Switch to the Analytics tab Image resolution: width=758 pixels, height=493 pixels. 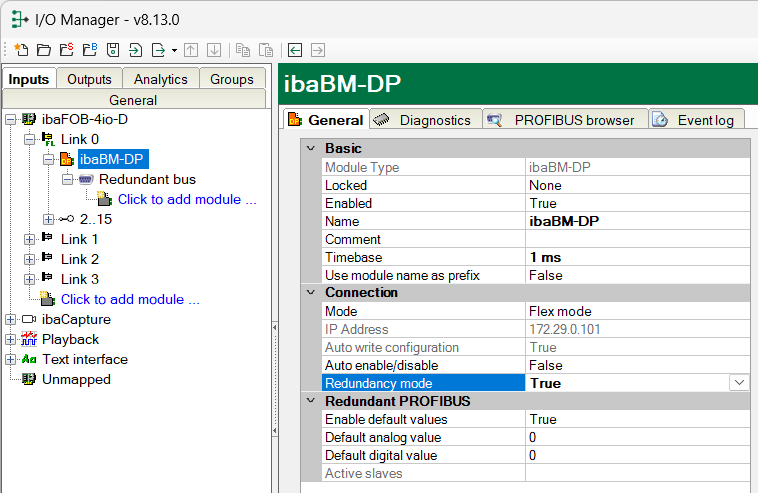tap(160, 79)
